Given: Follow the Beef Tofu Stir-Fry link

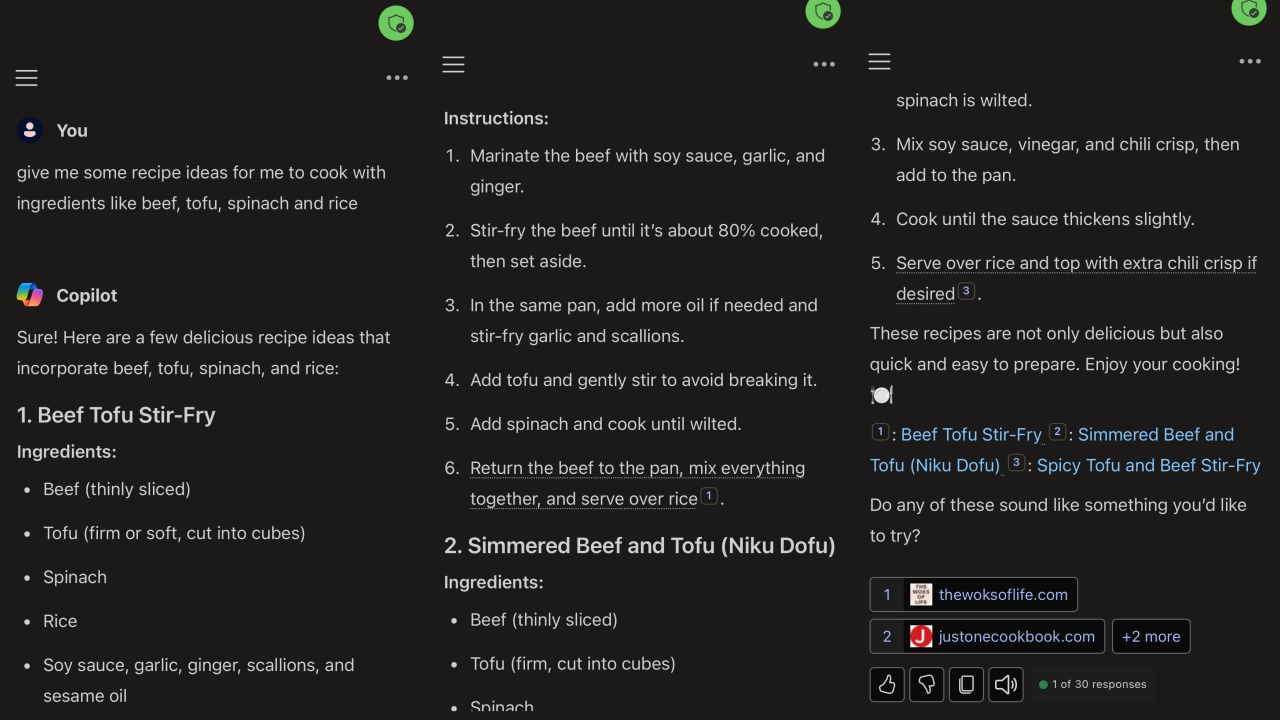Looking at the screenshot, I should [x=971, y=435].
